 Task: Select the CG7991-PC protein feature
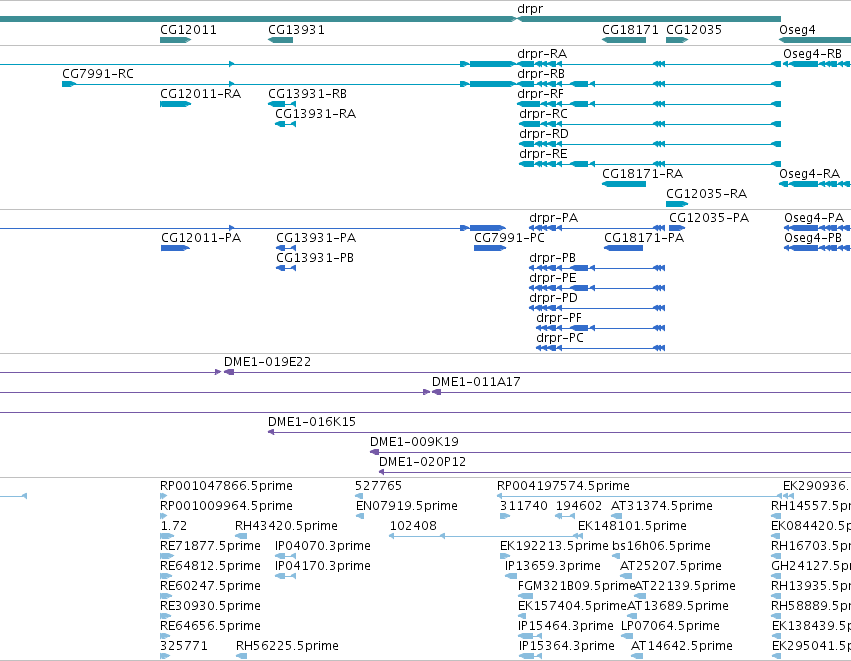[490, 248]
